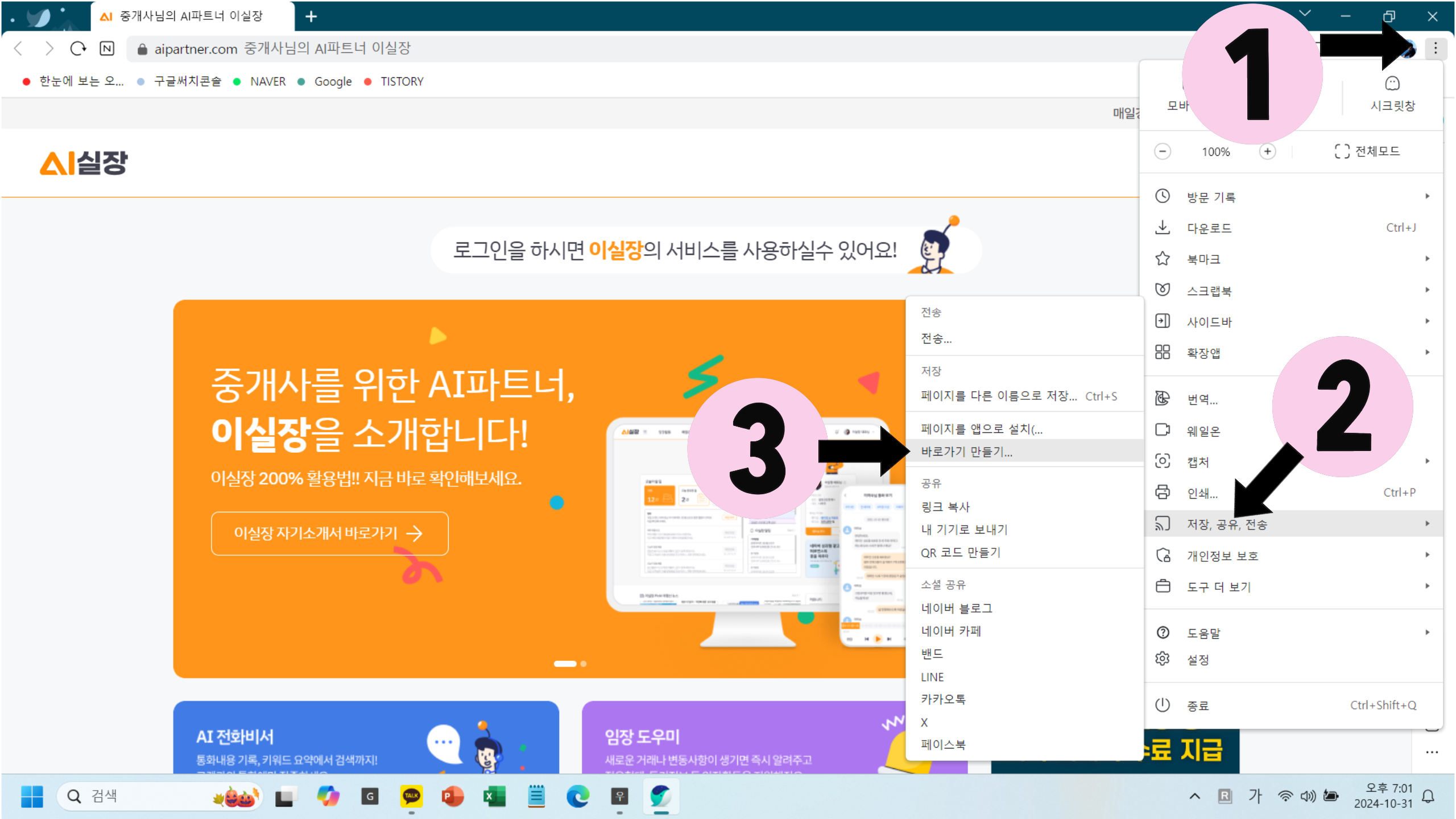The image size is (1456, 819).
Task: Open the three-dot browser menu icon
Action: pos(1435,48)
